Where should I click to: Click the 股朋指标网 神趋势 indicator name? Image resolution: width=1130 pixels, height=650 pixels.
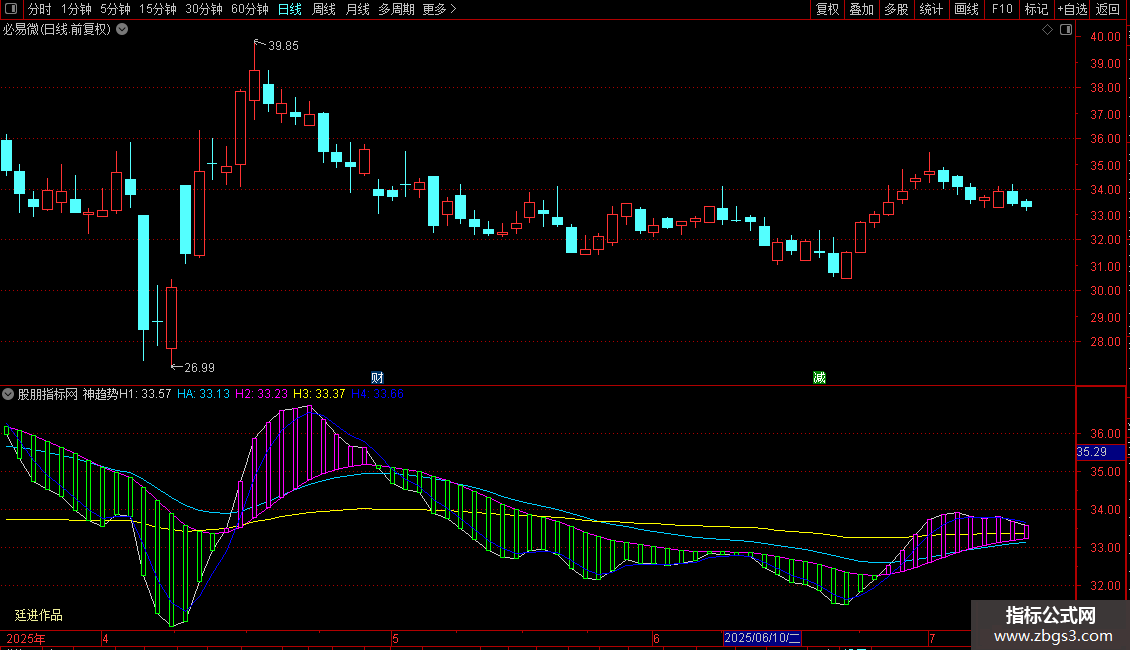click(x=68, y=394)
